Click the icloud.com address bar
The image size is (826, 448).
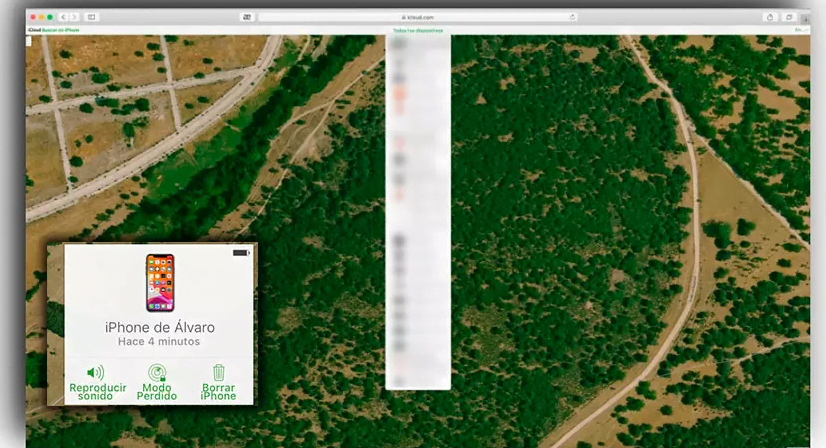pyautogui.click(x=418, y=17)
